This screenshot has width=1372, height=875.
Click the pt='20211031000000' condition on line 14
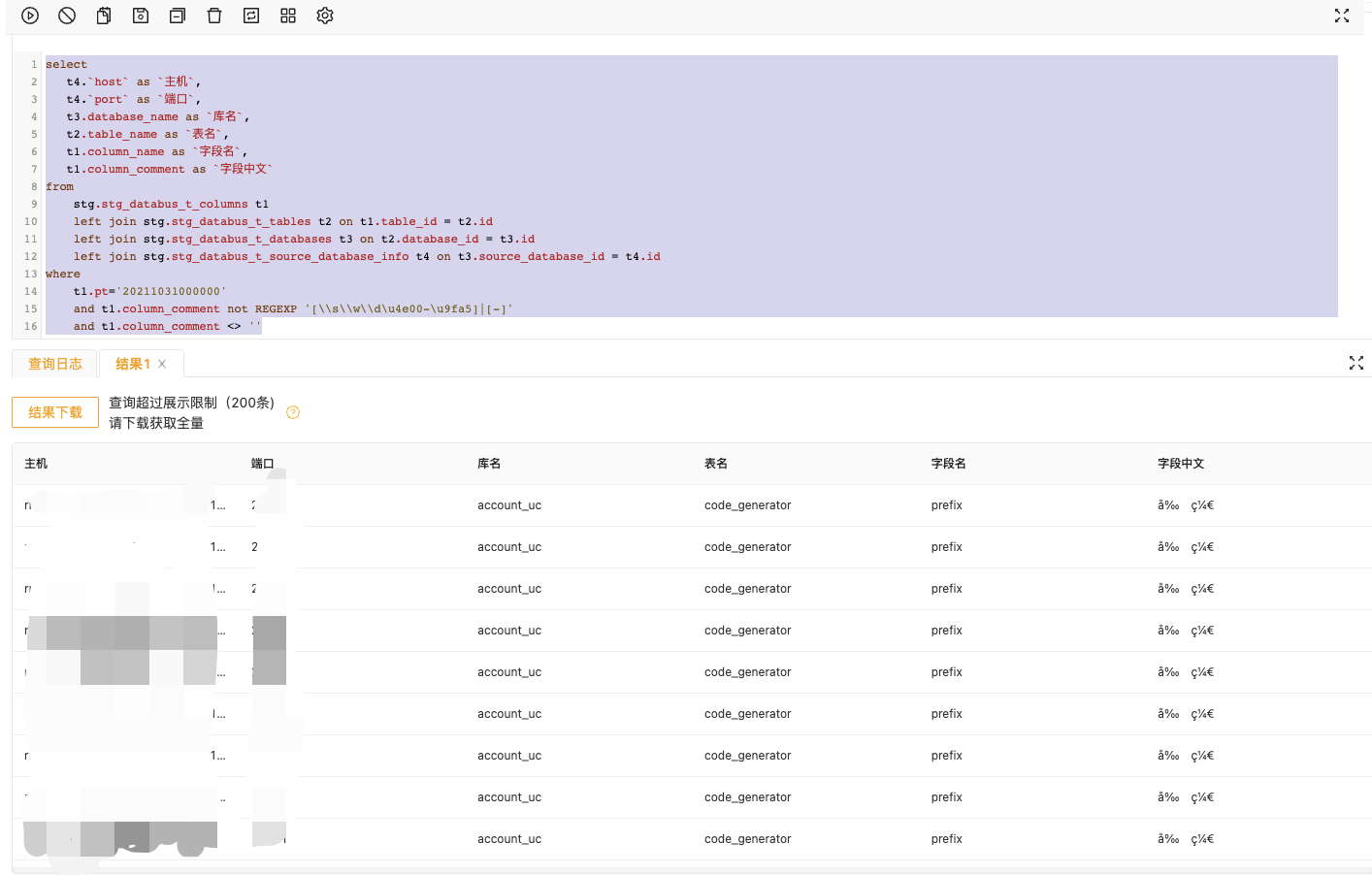coord(149,291)
